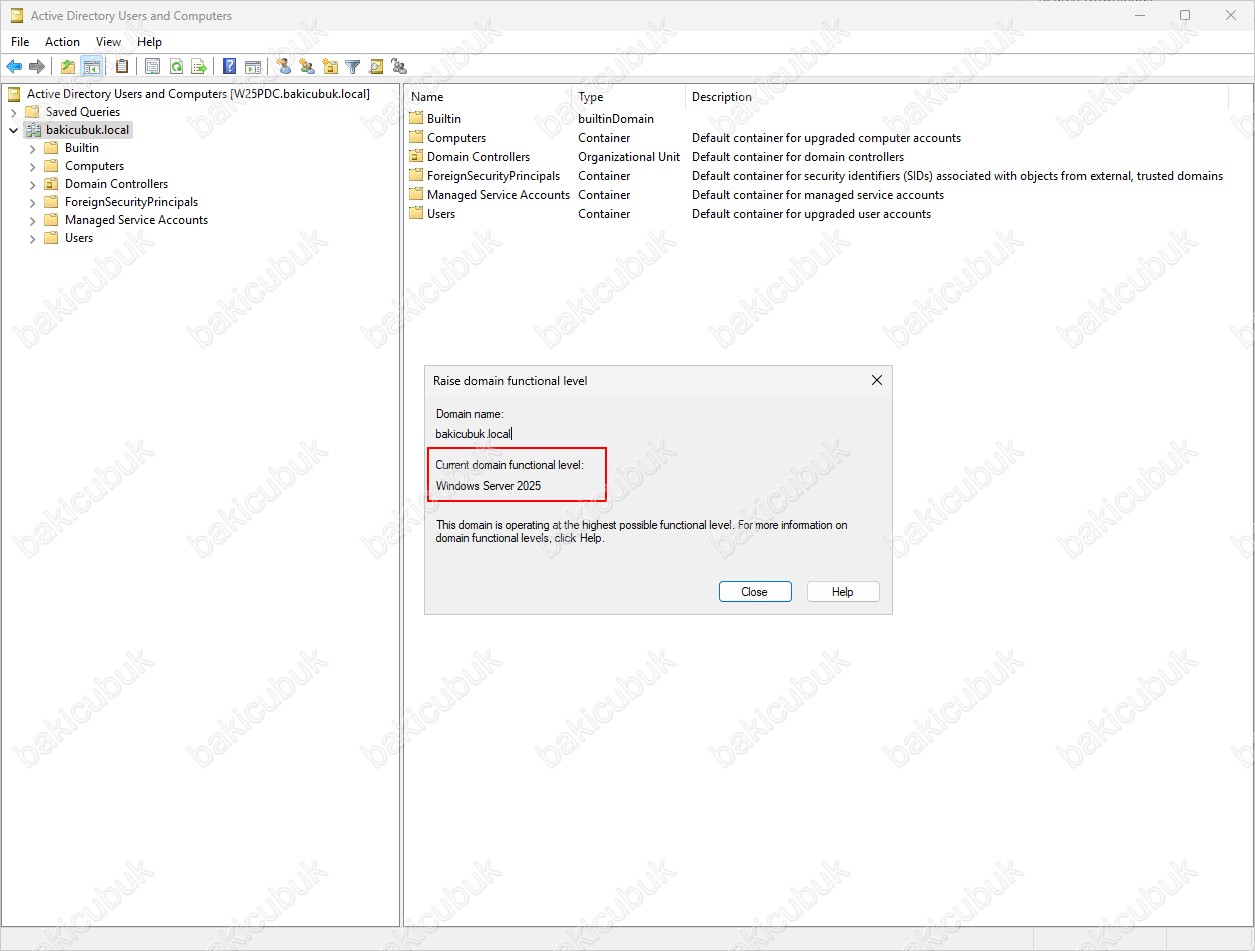Expand the Managed Service Accounts tree node

(32, 220)
